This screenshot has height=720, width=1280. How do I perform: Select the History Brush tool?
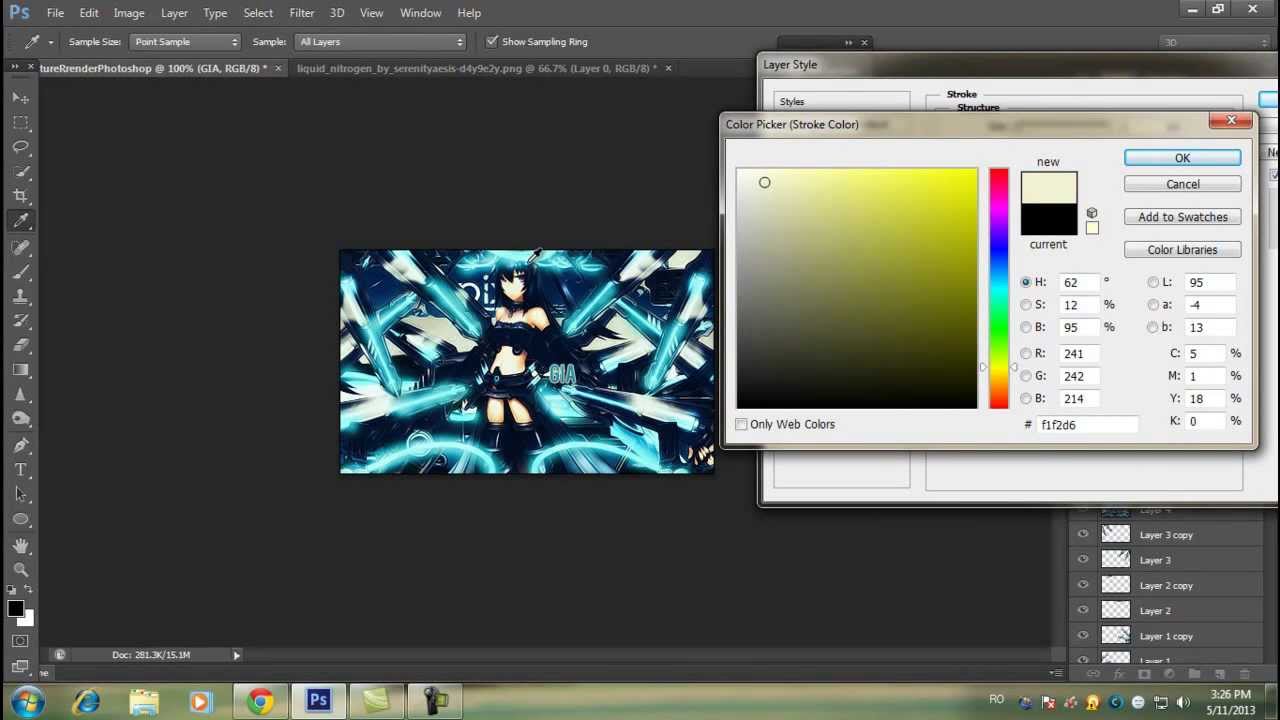click(21, 320)
